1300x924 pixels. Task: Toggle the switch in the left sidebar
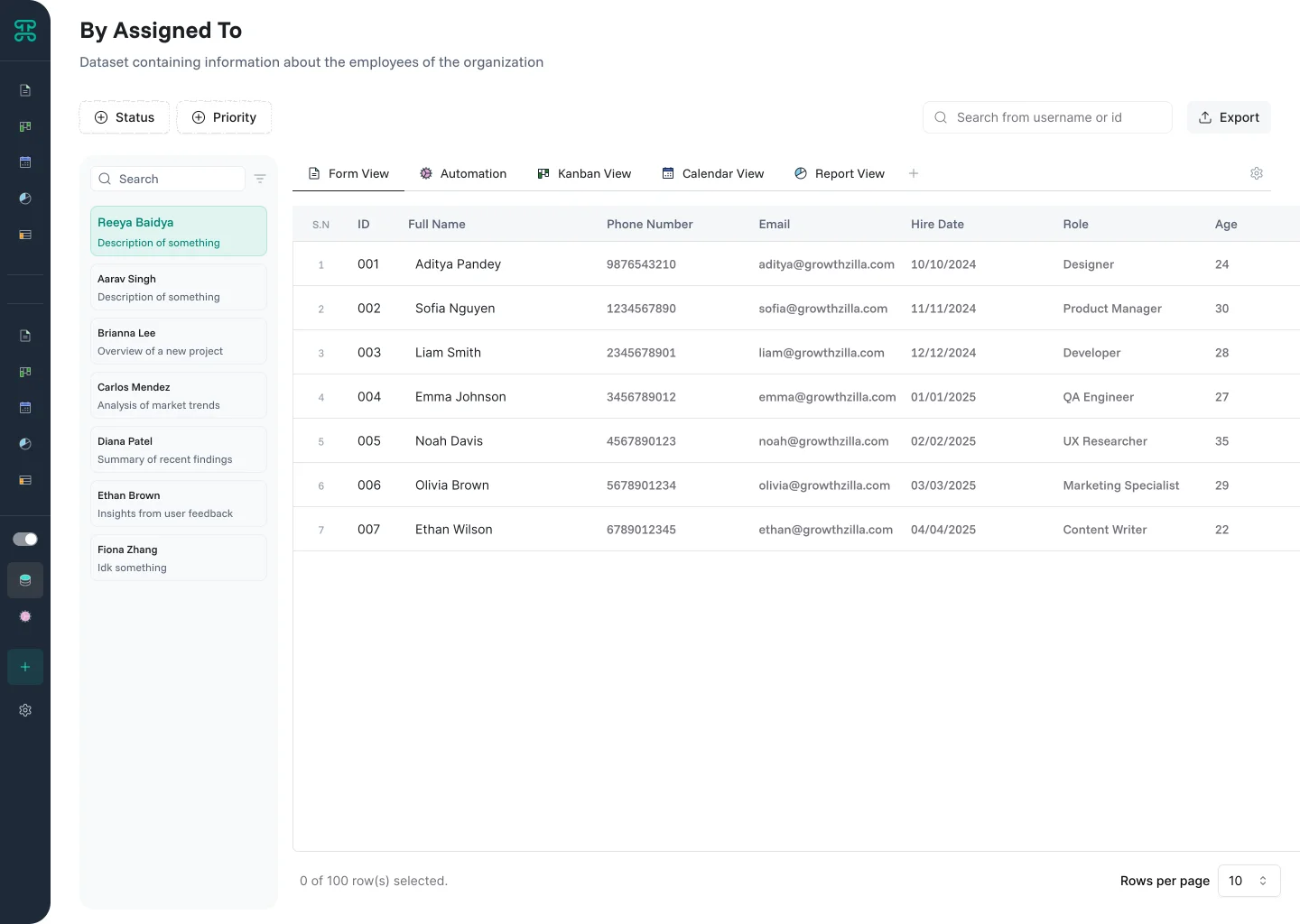click(x=25, y=539)
